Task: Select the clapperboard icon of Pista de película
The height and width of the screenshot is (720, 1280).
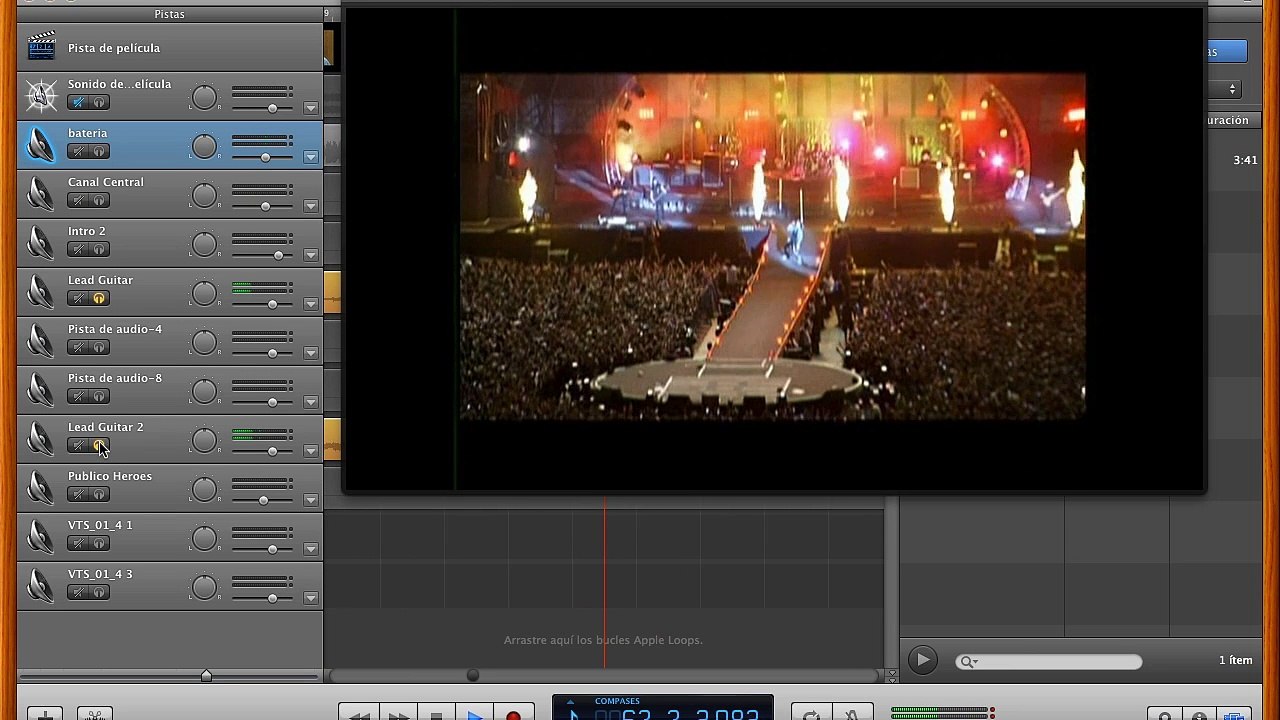Action: pos(41,47)
